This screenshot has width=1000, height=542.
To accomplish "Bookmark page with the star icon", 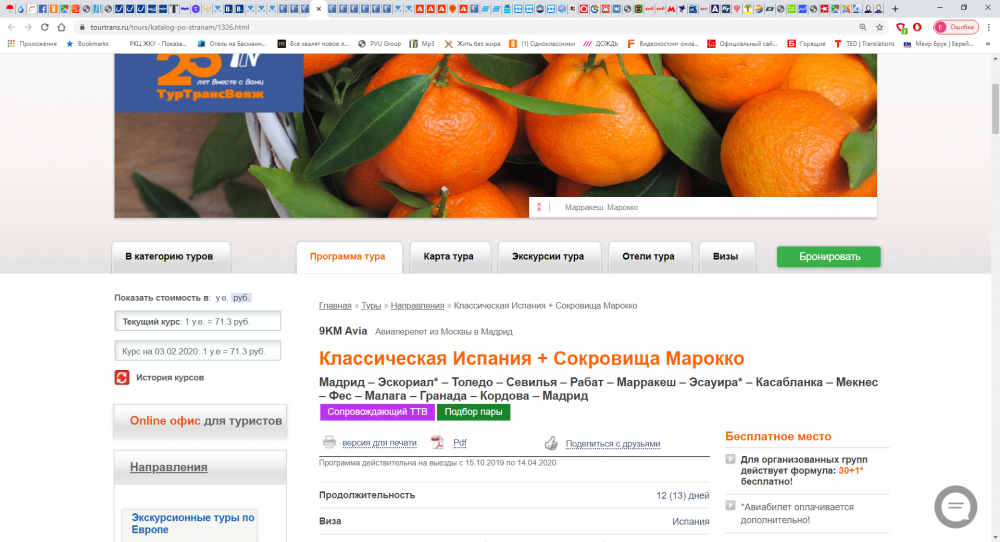I will (x=880, y=27).
